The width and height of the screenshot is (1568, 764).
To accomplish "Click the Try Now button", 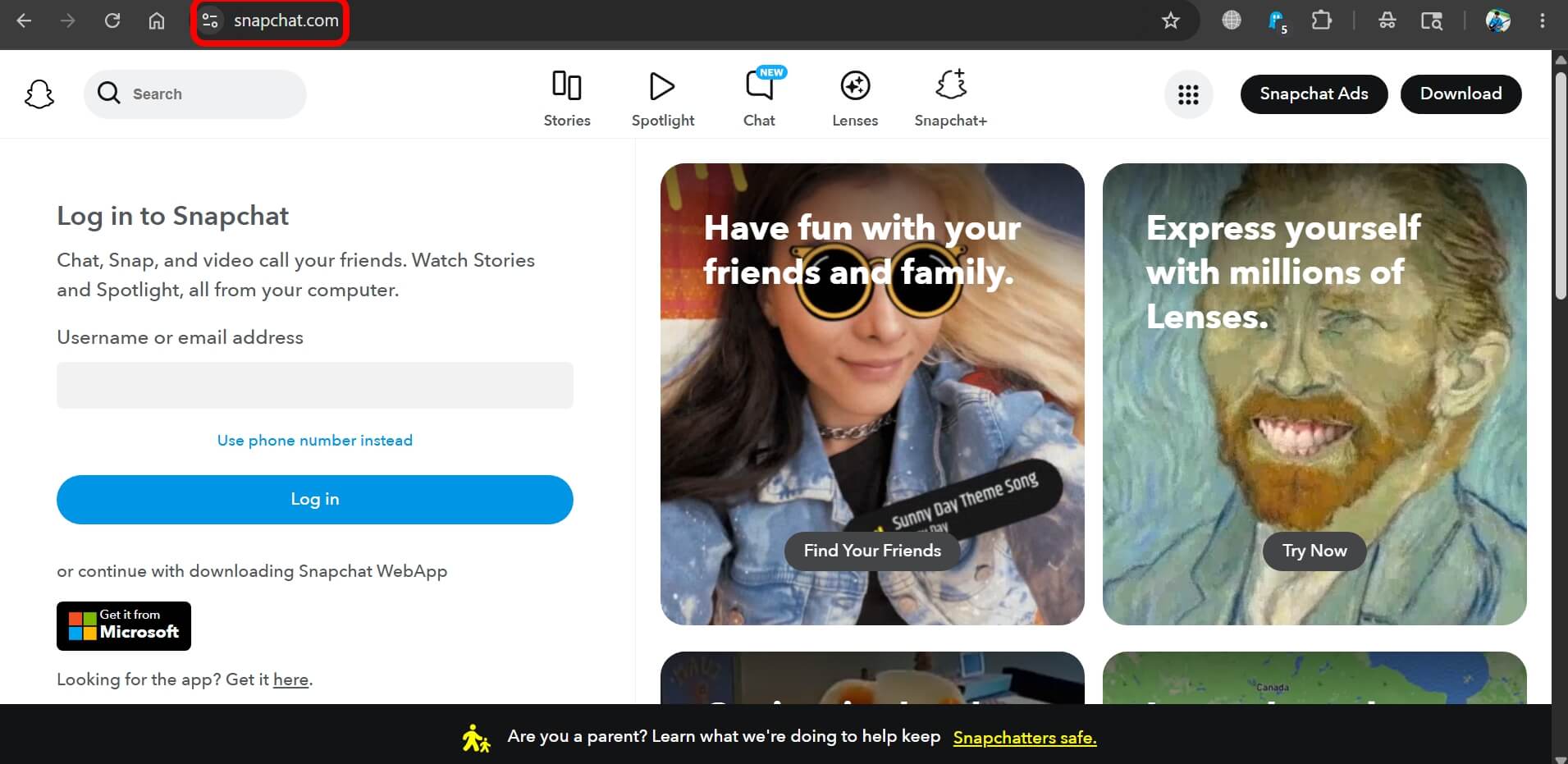I will tap(1314, 551).
